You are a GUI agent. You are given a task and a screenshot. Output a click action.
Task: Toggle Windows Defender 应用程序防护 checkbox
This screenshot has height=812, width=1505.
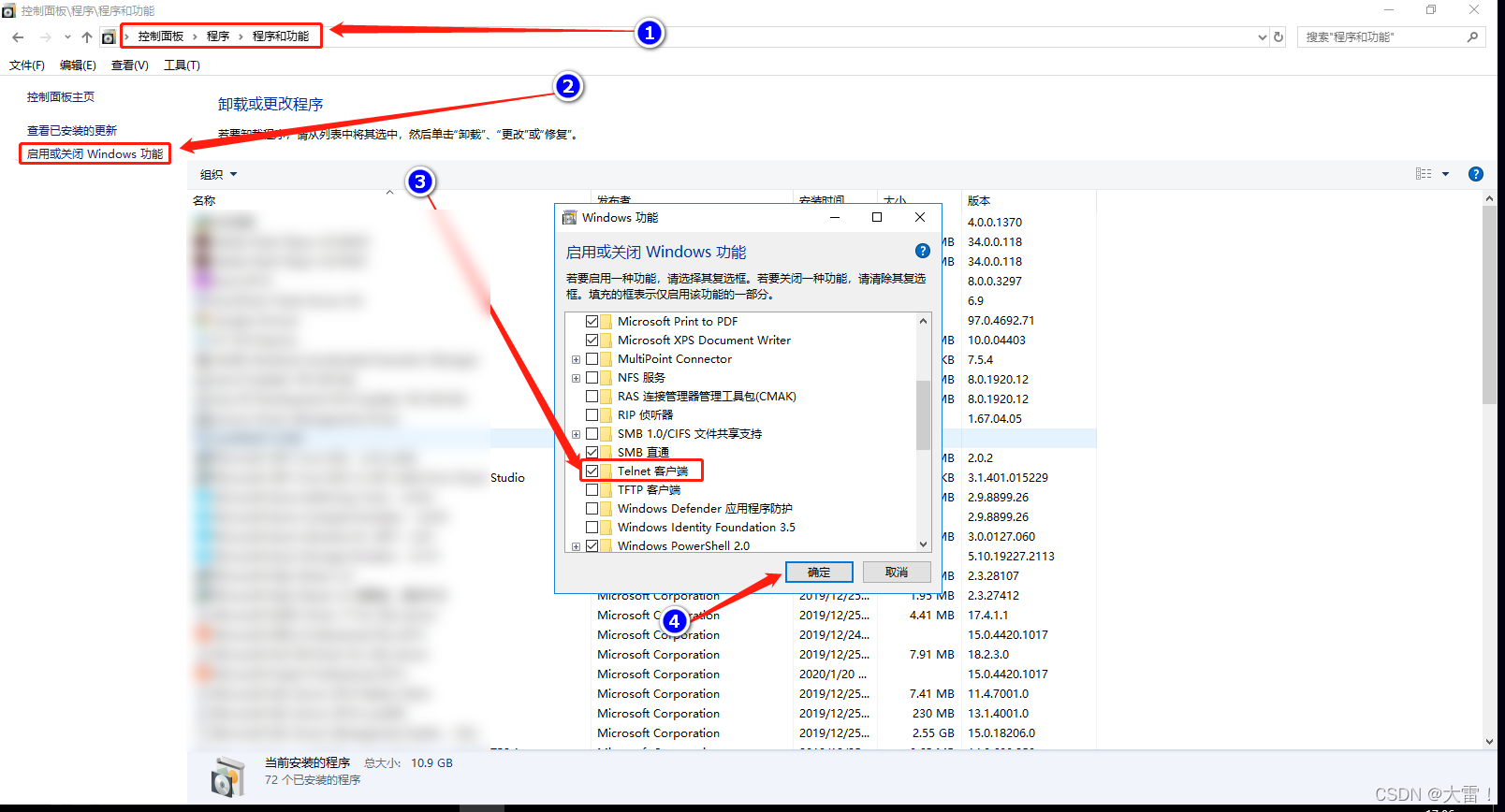pos(592,509)
